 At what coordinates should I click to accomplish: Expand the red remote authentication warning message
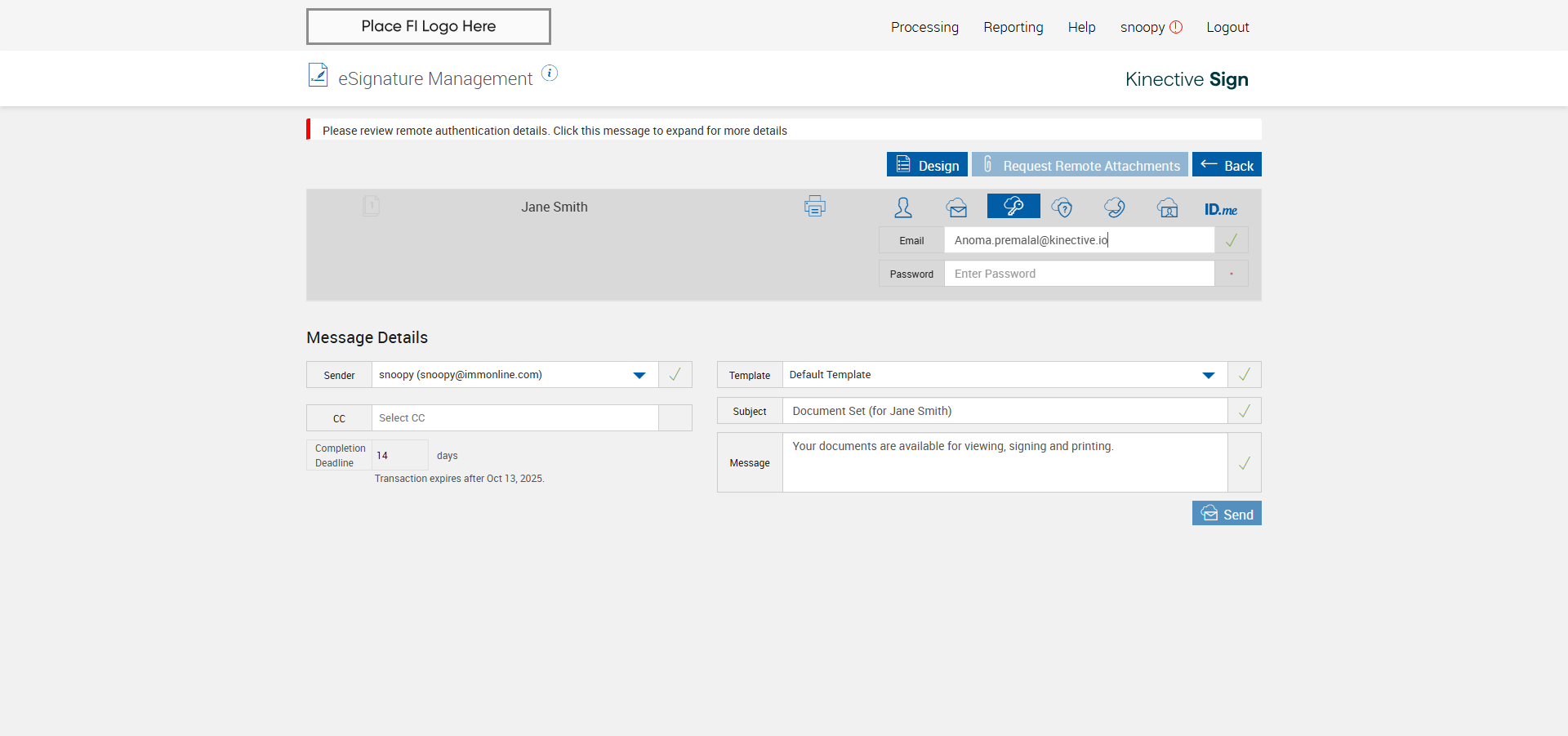coord(555,131)
